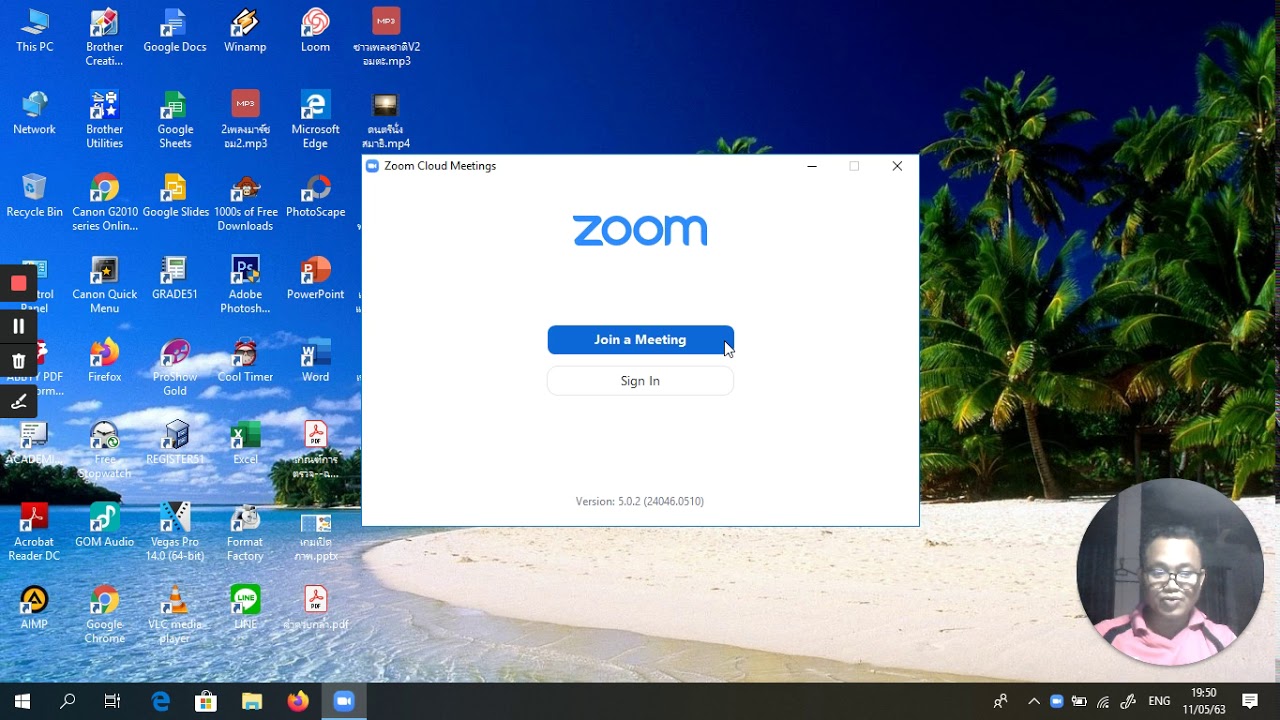Click the webcam overlay thumbnail

[x=1170, y=572]
